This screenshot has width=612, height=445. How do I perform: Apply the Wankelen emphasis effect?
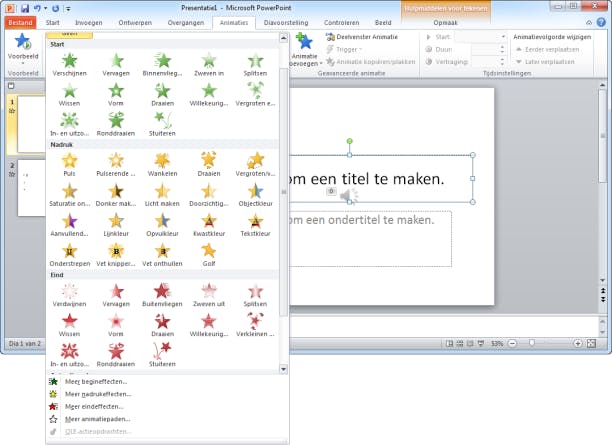point(162,165)
